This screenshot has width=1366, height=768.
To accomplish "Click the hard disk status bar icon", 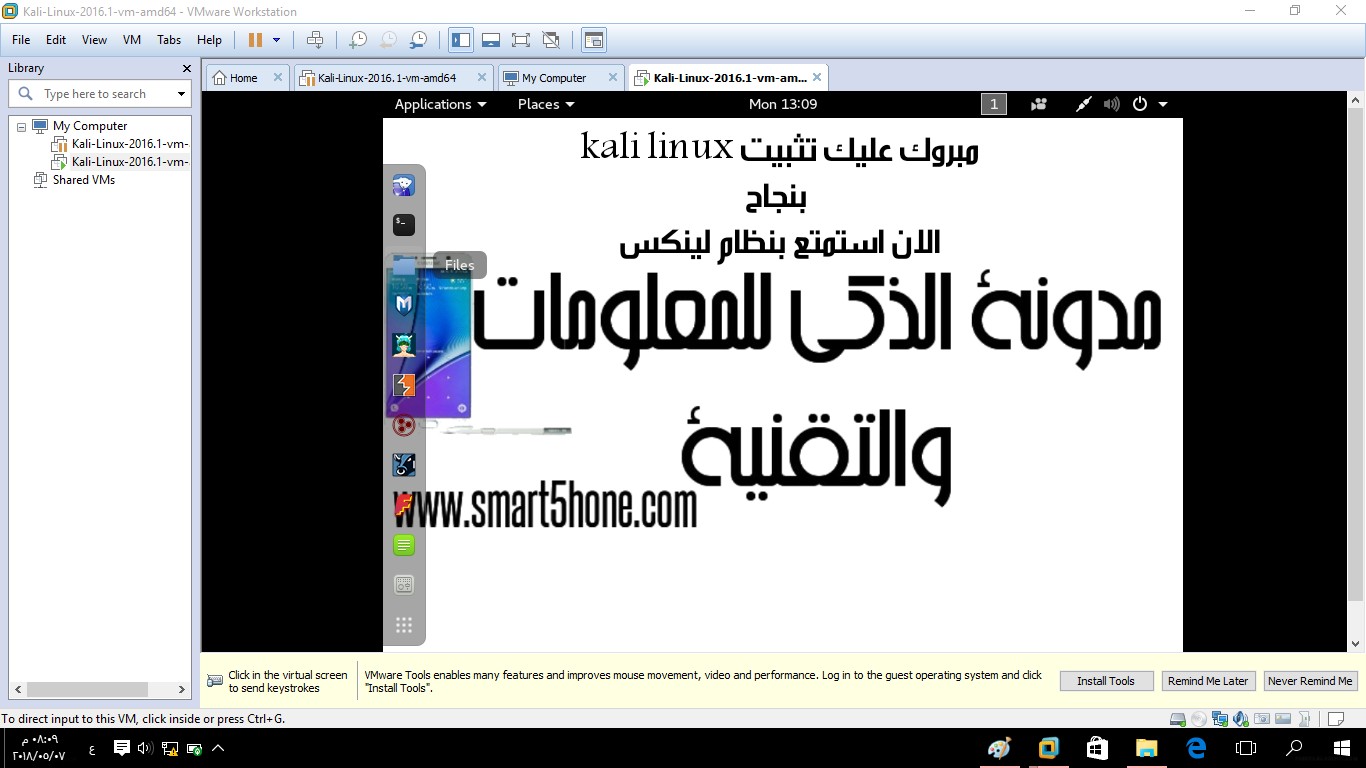I will [1177, 718].
